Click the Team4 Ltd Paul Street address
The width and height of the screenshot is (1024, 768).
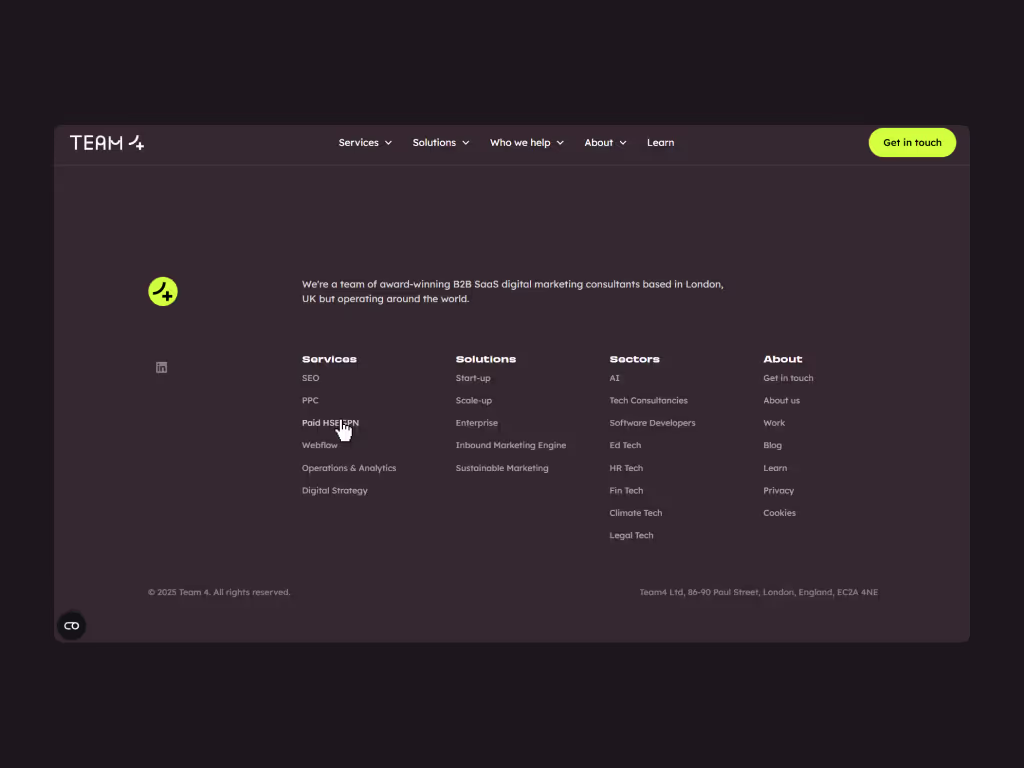click(759, 592)
